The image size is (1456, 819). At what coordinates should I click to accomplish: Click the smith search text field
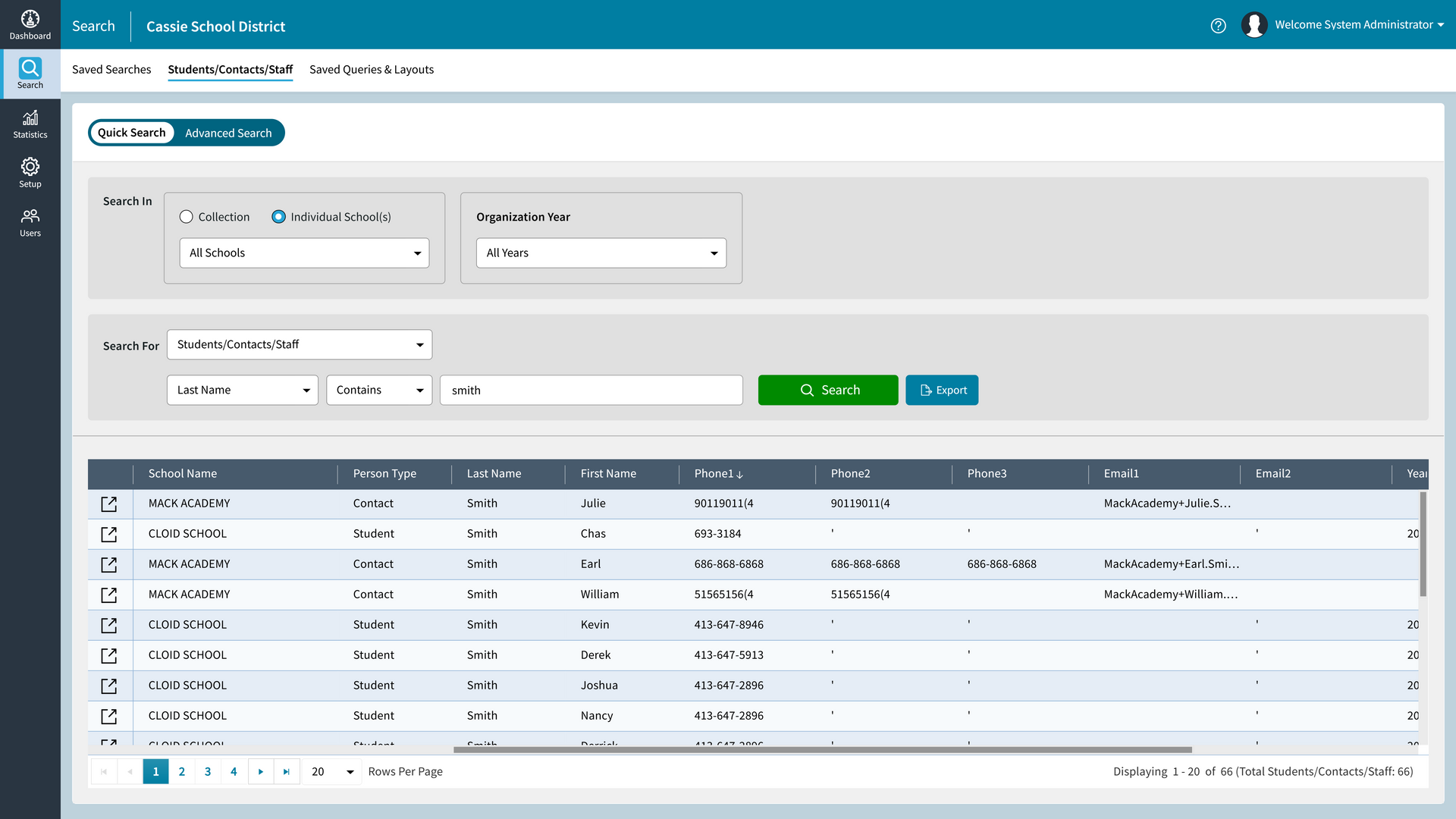(x=591, y=390)
